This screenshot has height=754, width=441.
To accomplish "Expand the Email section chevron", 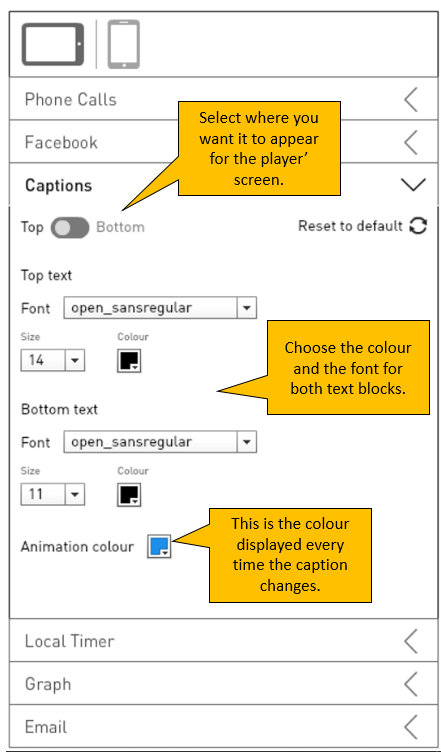I will coord(411,727).
